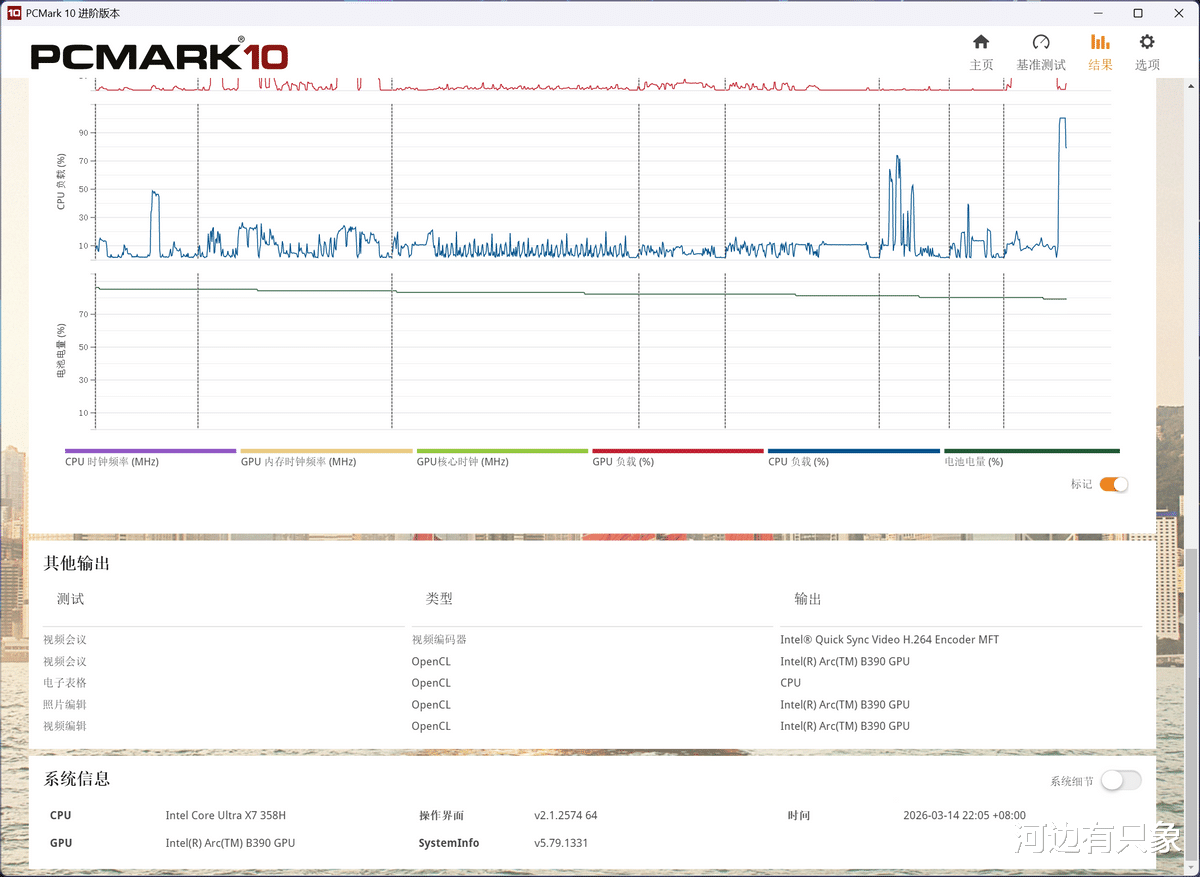Turn off the 标记 markers switch
This screenshot has height=877, width=1200.
click(x=1113, y=484)
